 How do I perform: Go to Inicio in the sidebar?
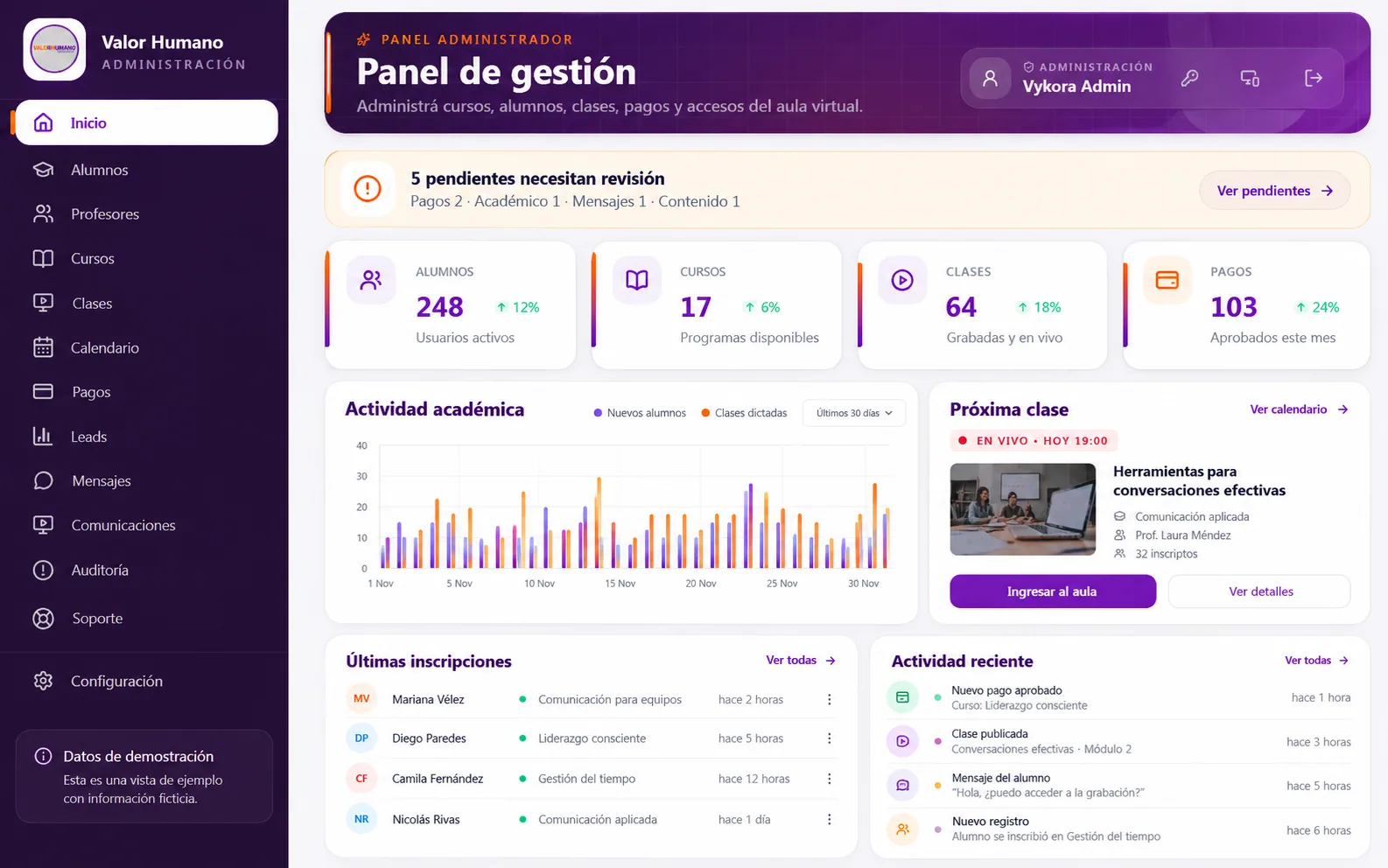pyautogui.click(x=147, y=122)
